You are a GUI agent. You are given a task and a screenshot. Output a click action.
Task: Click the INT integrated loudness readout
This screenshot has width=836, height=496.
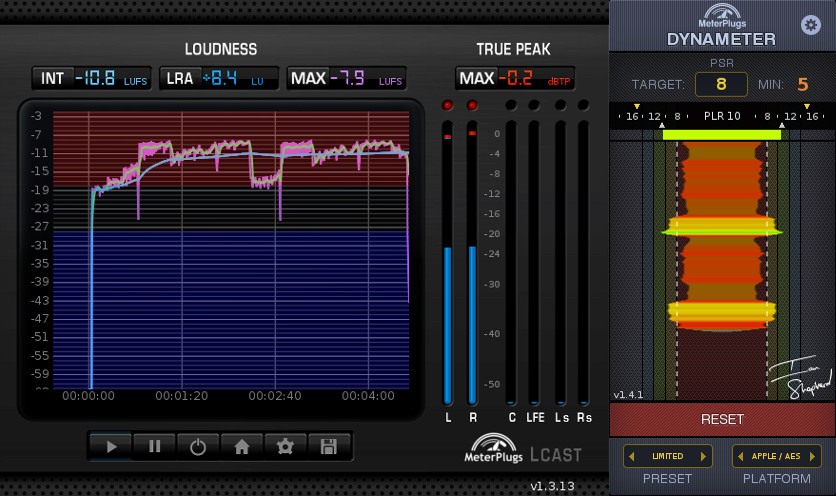[92, 78]
